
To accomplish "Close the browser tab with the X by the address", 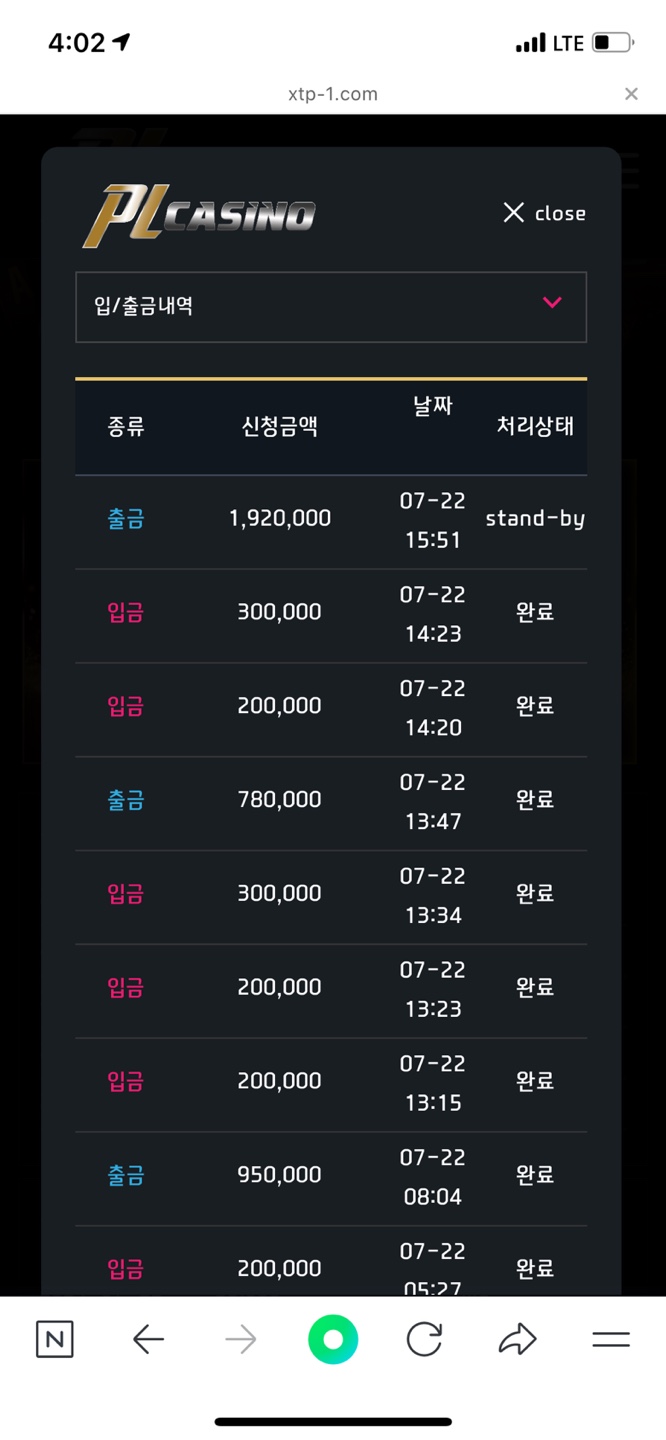I will pos(631,94).
